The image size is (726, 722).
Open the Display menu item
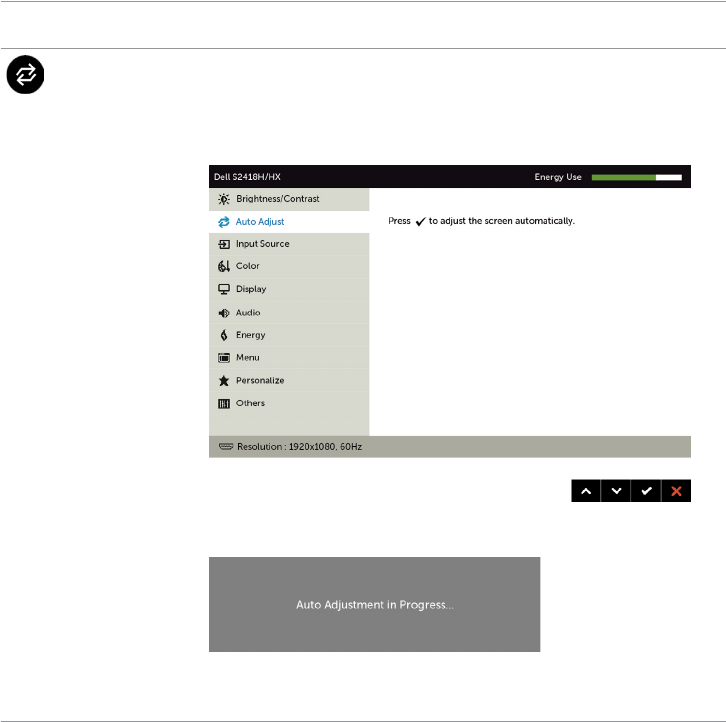(x=289, y=289)
